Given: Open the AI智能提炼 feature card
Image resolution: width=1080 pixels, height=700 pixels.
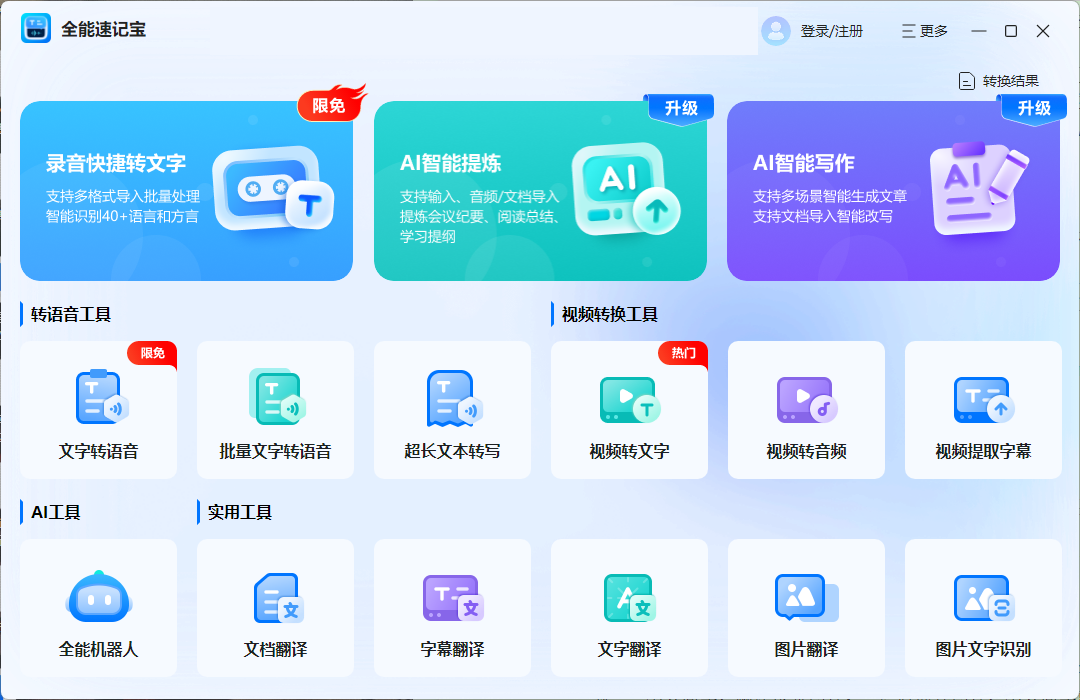Looking at the screenshot, I should tap(540, 191).
